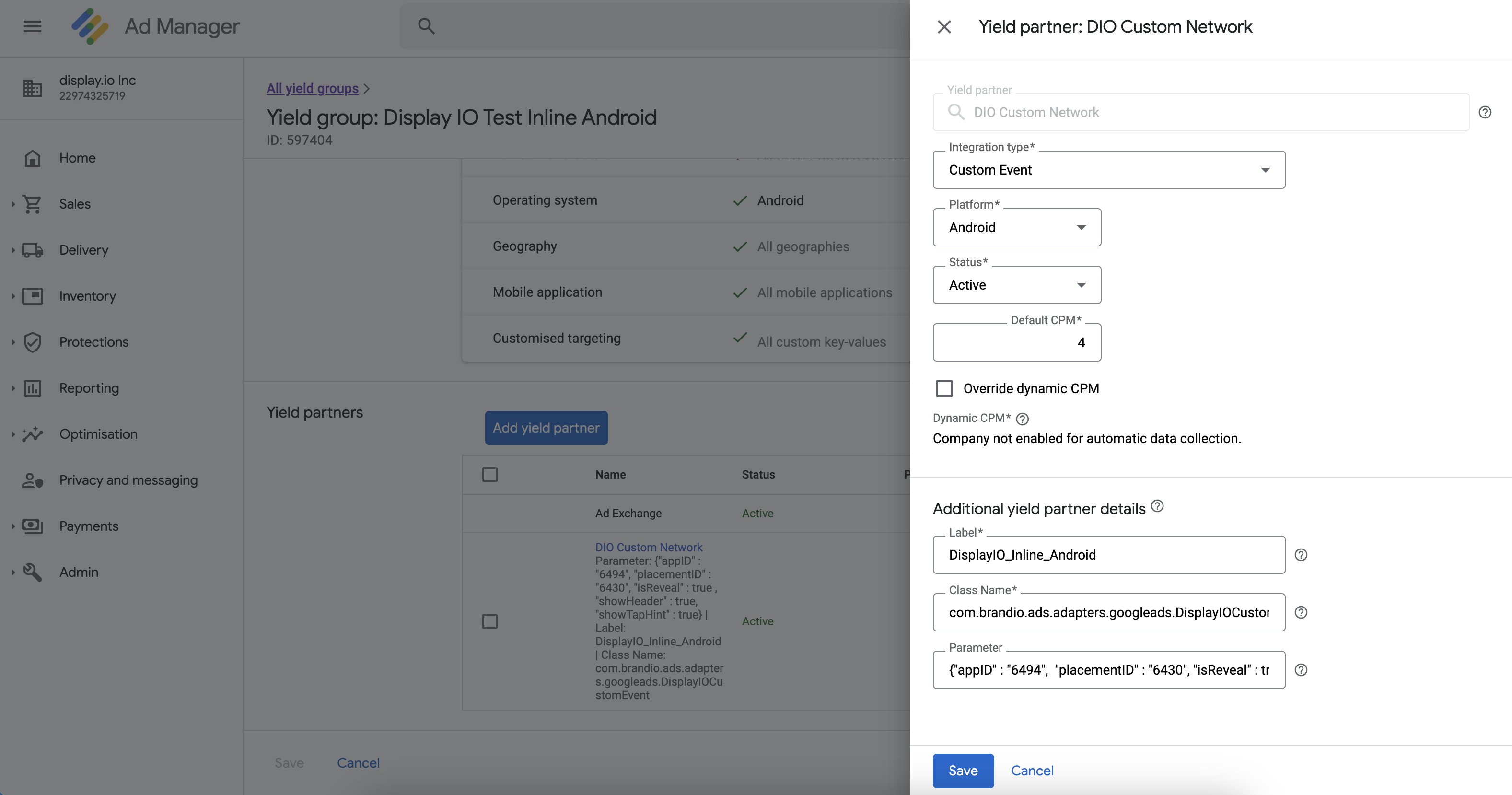
Task: Click into the Default CPM input field
Action: tap(1017, 342)
